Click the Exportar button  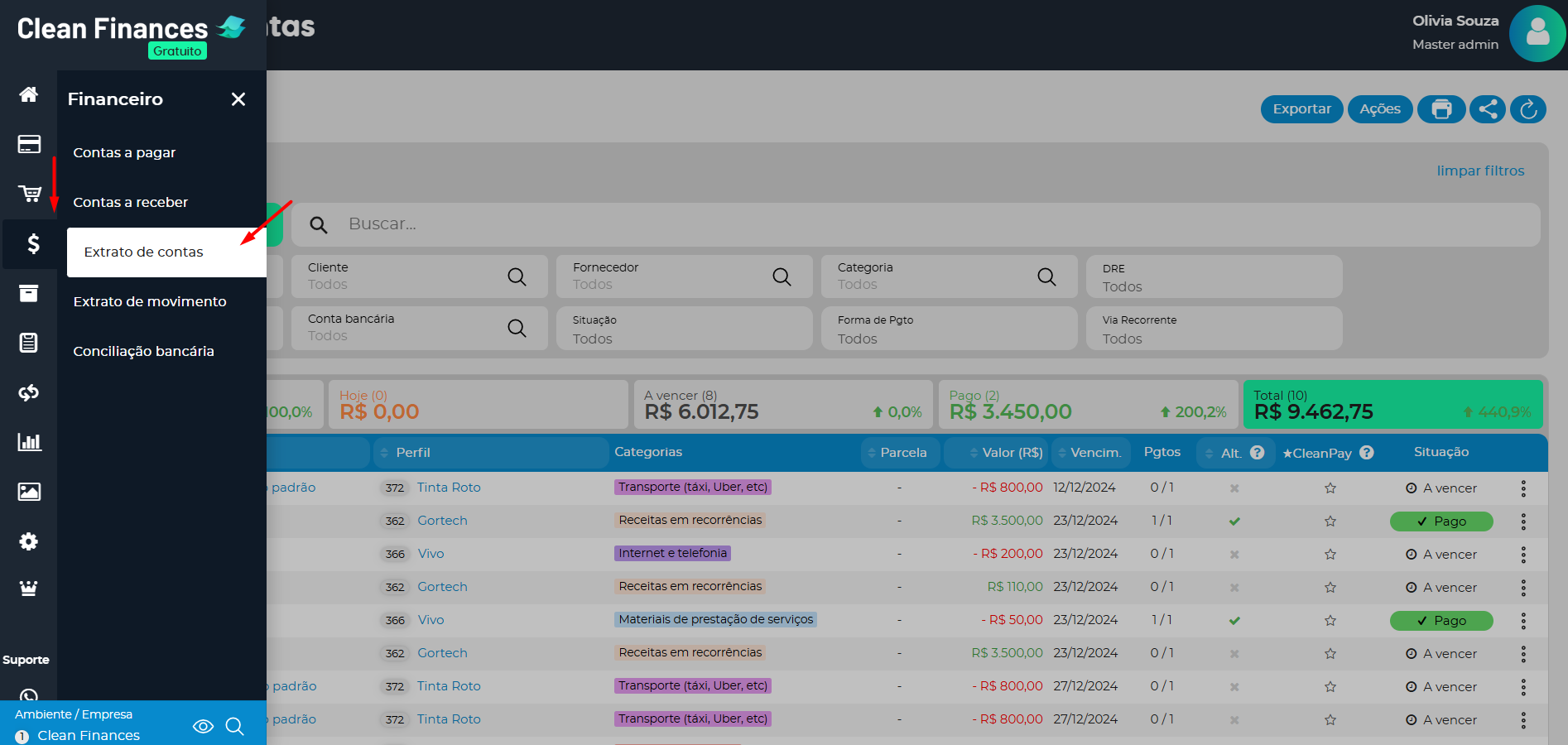[1301, 109]
